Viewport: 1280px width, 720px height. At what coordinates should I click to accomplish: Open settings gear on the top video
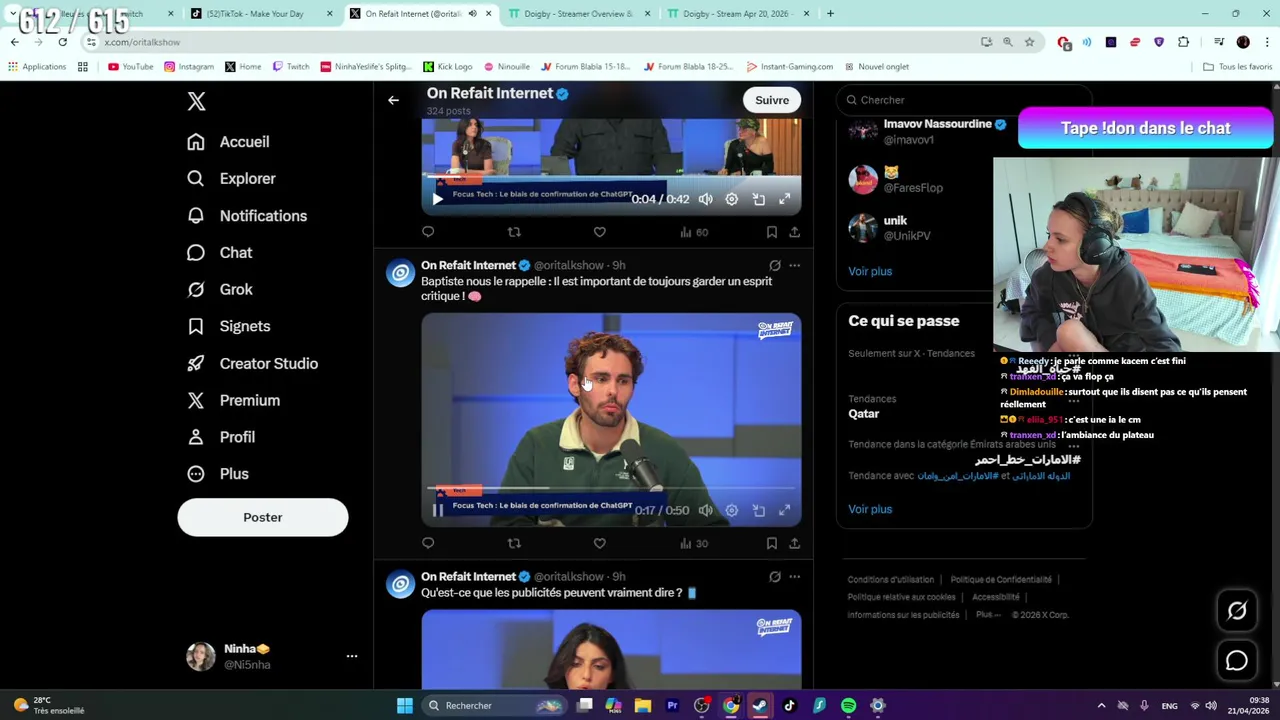click(x=732, y=199)
